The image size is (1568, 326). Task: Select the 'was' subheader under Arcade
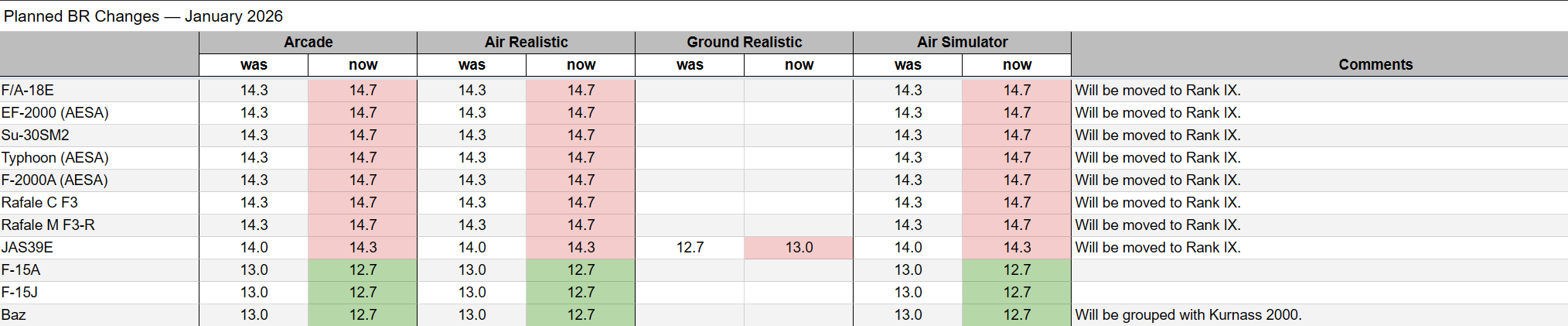click(x=254, y=65)
